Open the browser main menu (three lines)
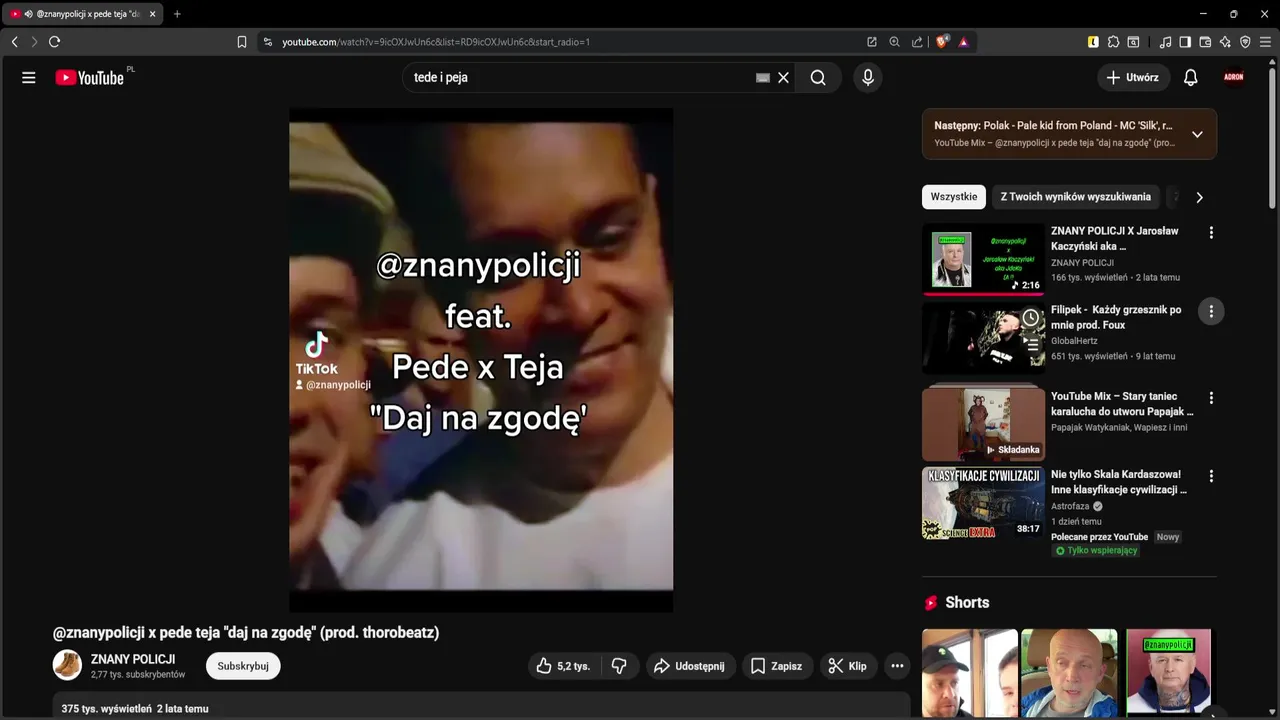 click(x=1265, y=42)
